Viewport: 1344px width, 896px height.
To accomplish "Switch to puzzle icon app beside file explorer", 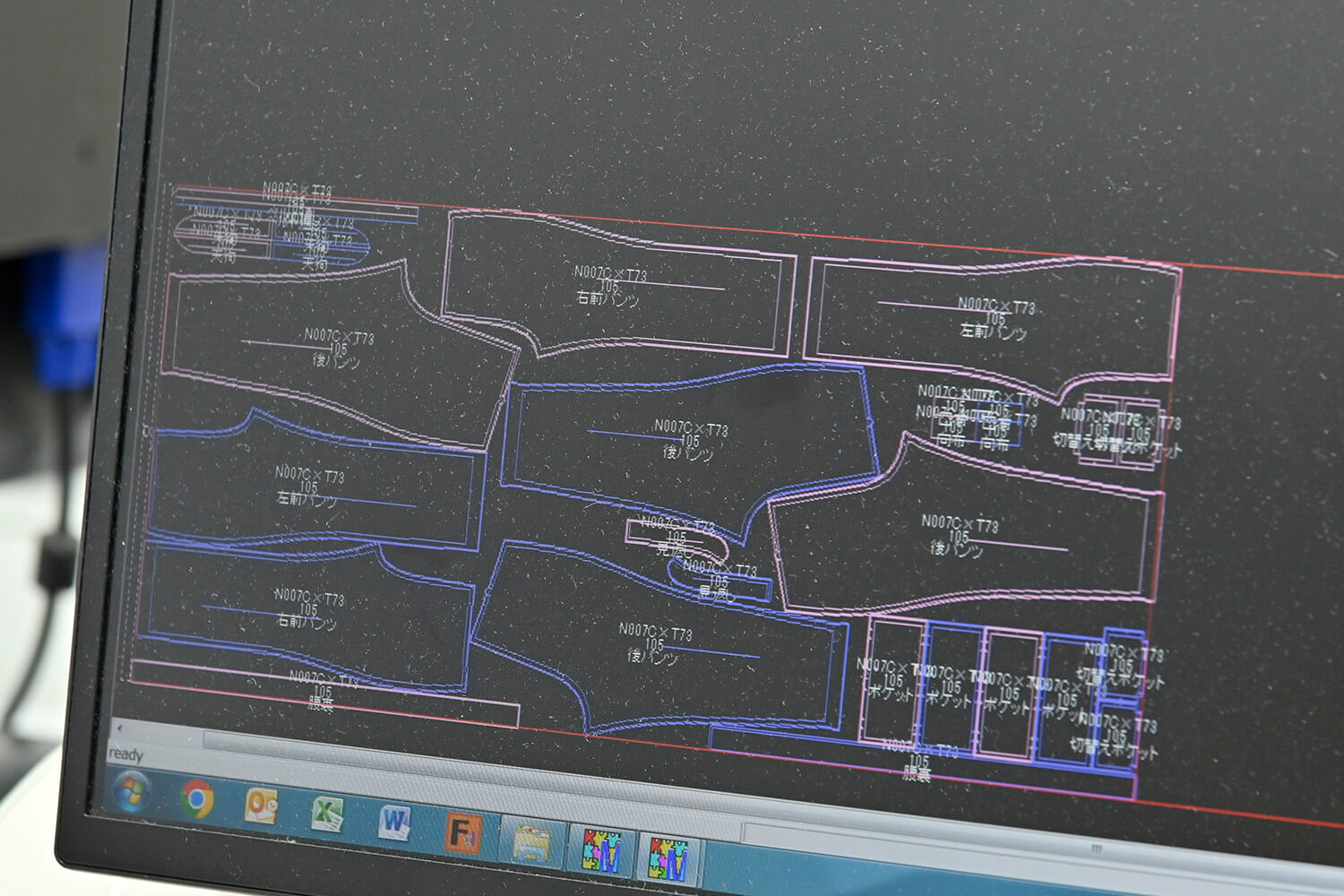I will (x=602, y=851).
